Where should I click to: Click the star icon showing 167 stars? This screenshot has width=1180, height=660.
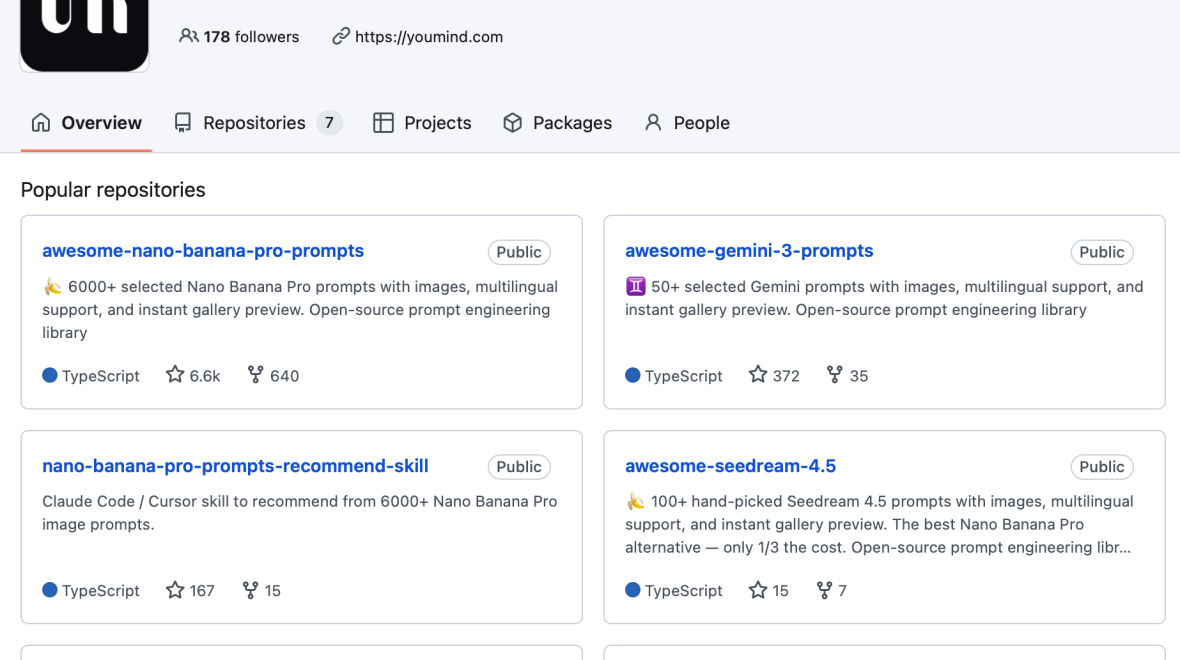pyautogui.click(x=175, y=590)
